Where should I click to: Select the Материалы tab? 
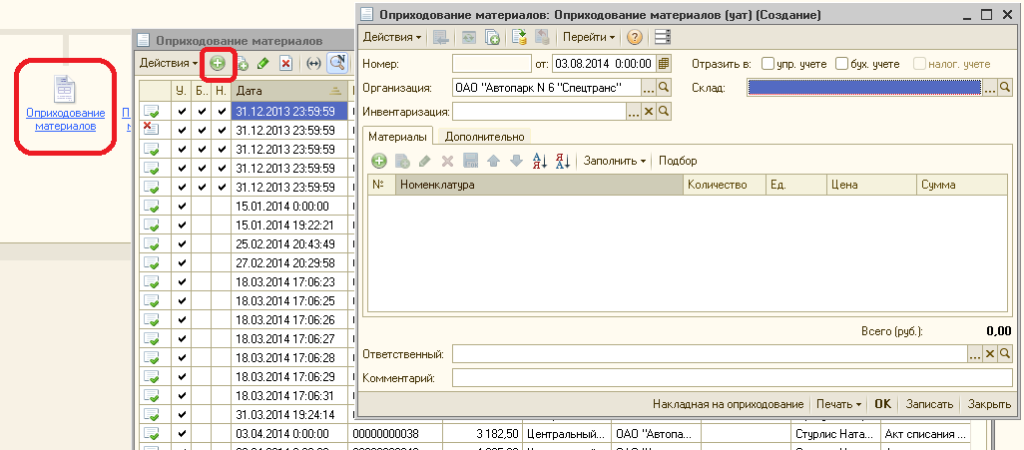click(397, 137)
